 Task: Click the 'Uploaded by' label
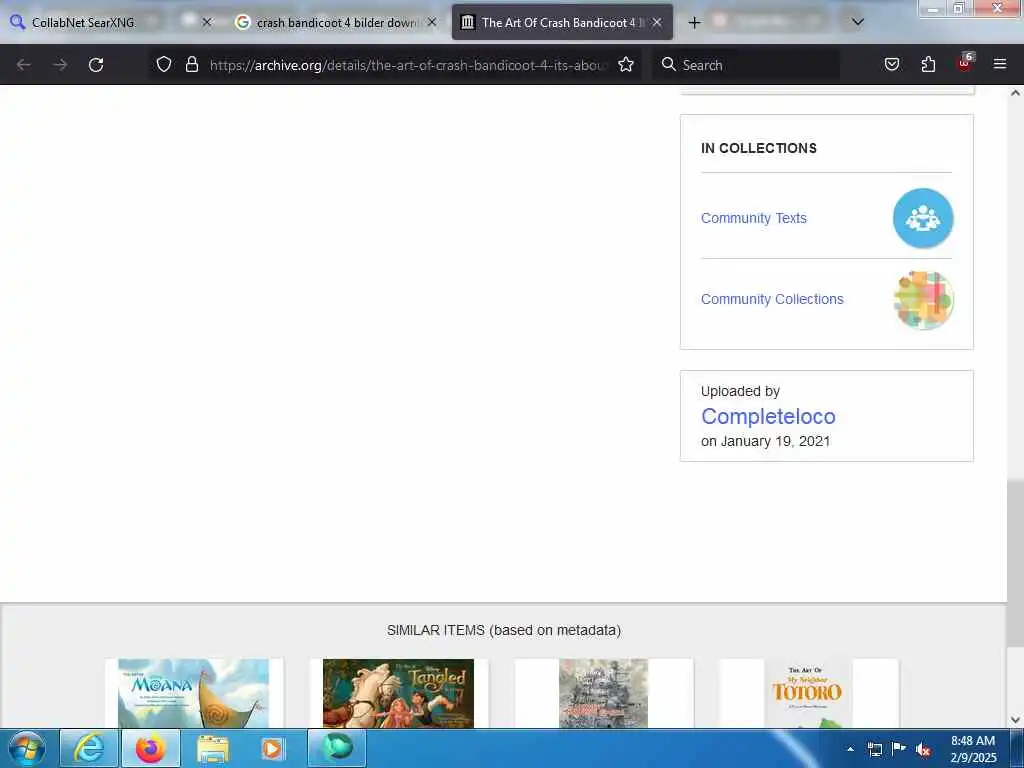[740, 391]
